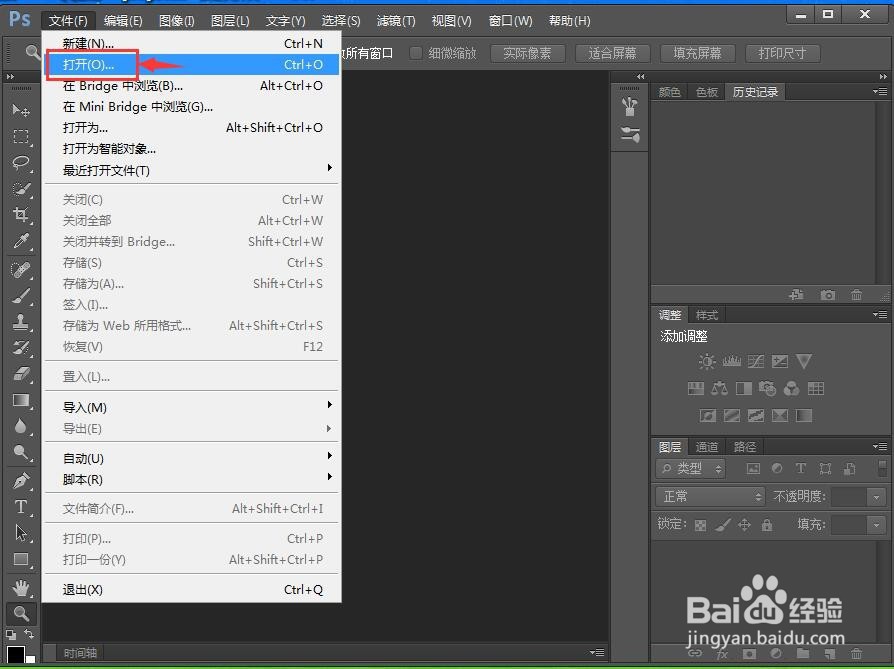
Task: Toggle lock transparent pixels in Layers panel
Action: (x=700, y=526)
